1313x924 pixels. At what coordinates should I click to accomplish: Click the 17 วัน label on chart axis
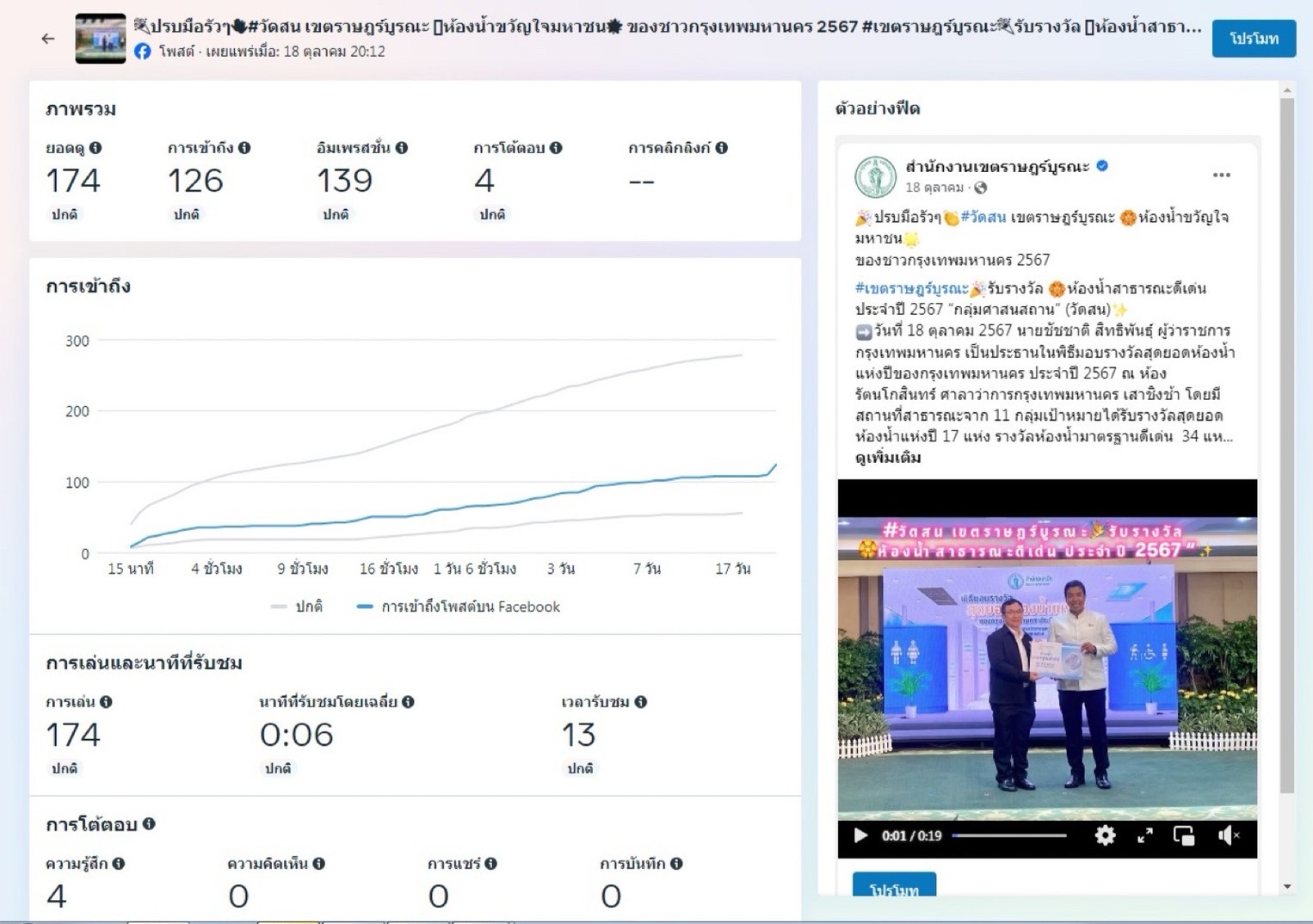click(733, 569)
